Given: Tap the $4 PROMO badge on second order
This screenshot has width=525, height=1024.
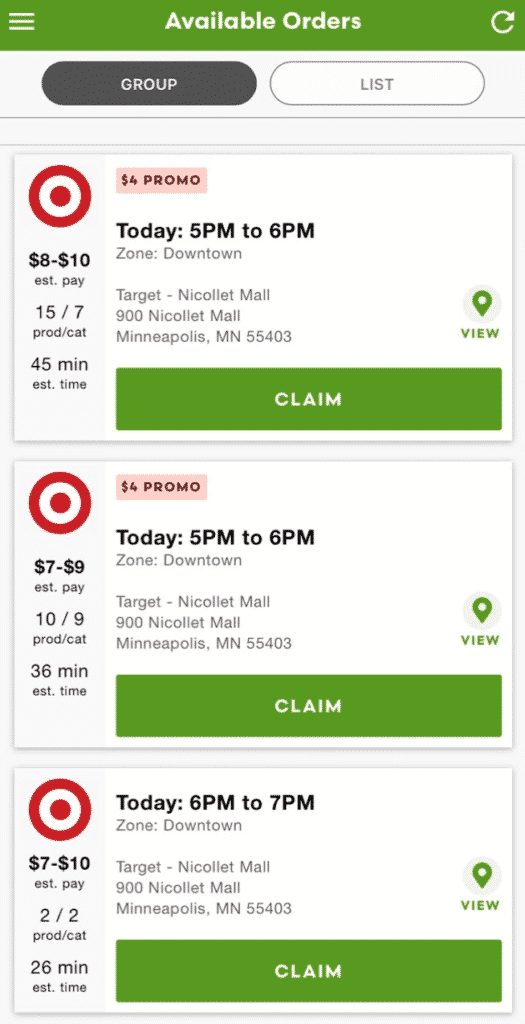Looking at the screenshot, I should (161, 487).
